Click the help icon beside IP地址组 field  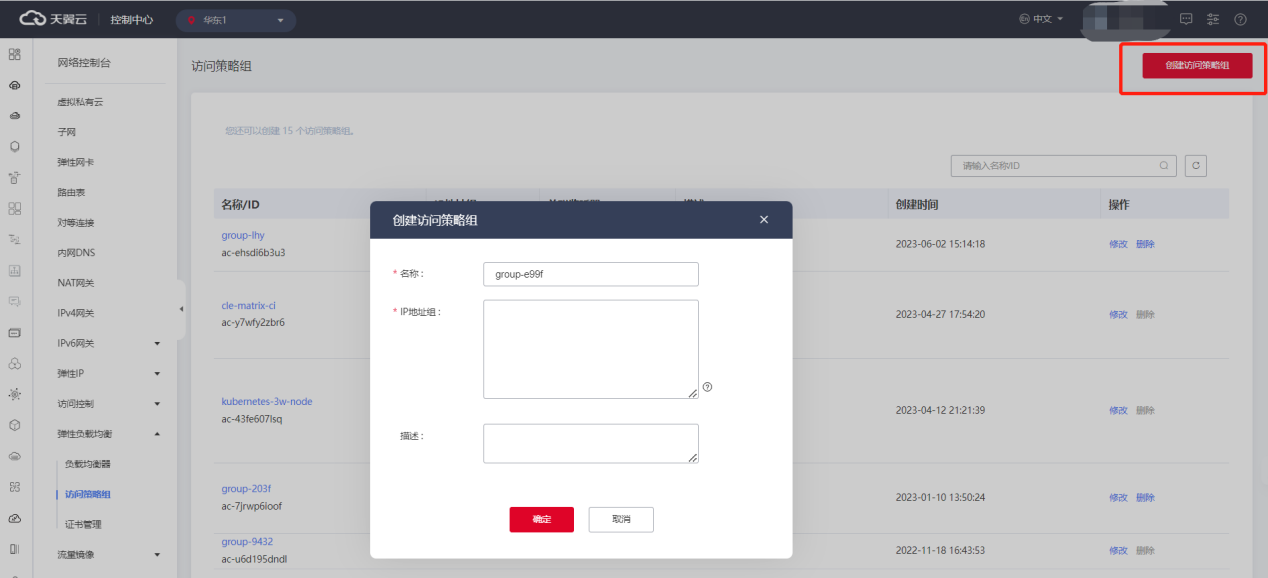707,387
